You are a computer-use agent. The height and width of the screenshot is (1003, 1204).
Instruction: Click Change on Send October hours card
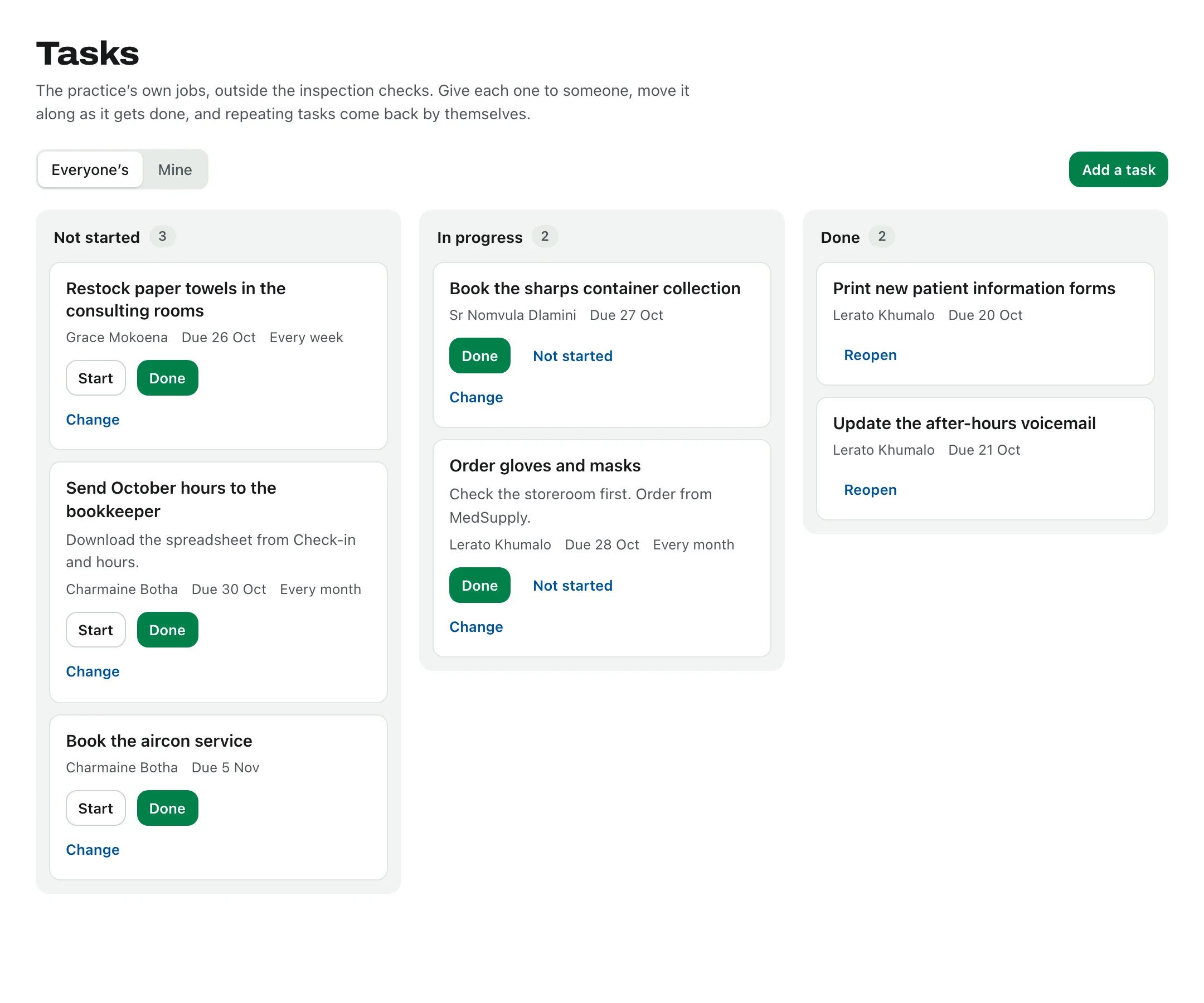[93, 671]
